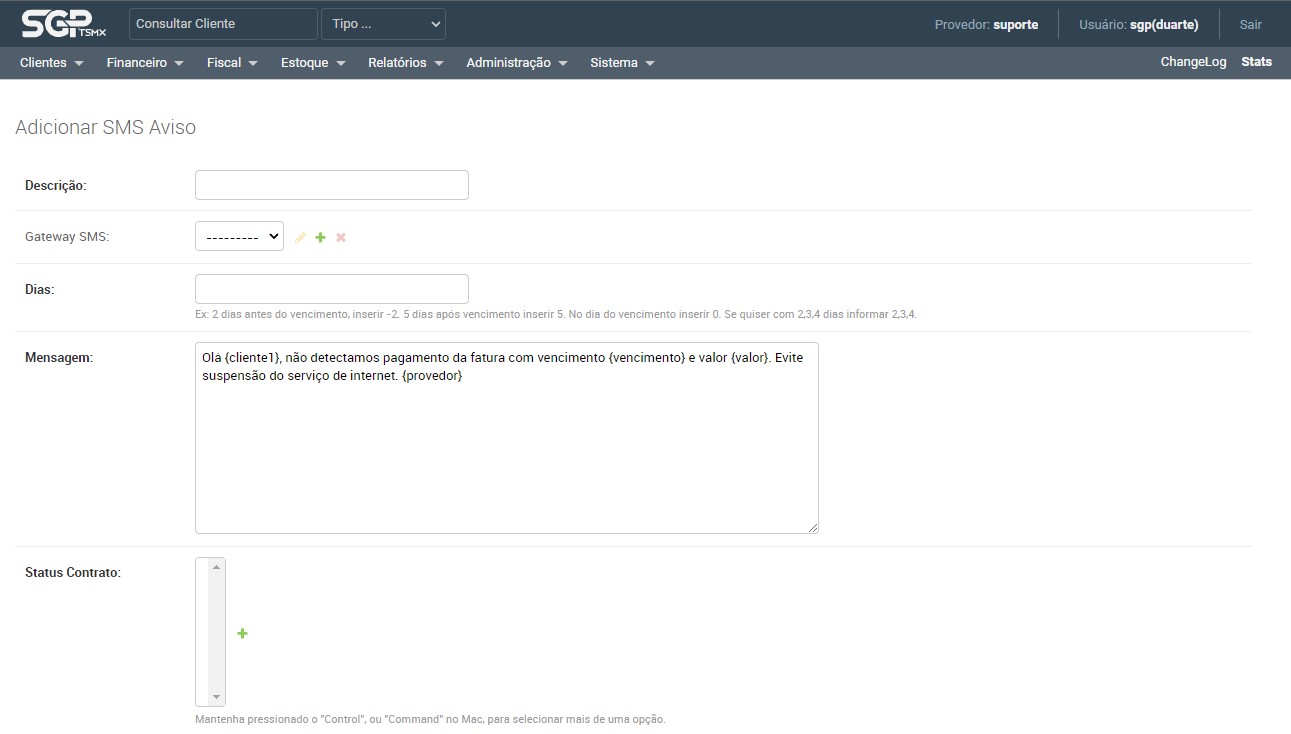Screen dimensions: 1291x734
Task: Click the Status Contrato list scroll down arrow
Action: (217, 697)
